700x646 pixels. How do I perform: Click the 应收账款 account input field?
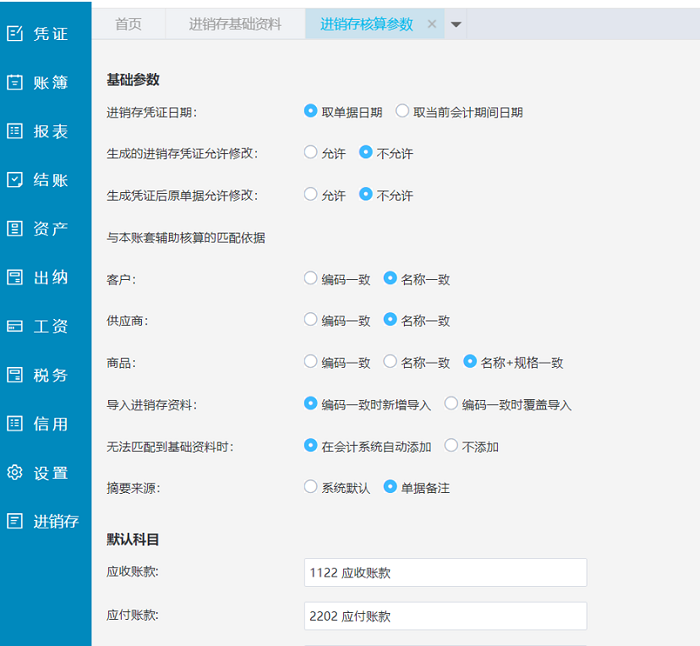[445, 573]
